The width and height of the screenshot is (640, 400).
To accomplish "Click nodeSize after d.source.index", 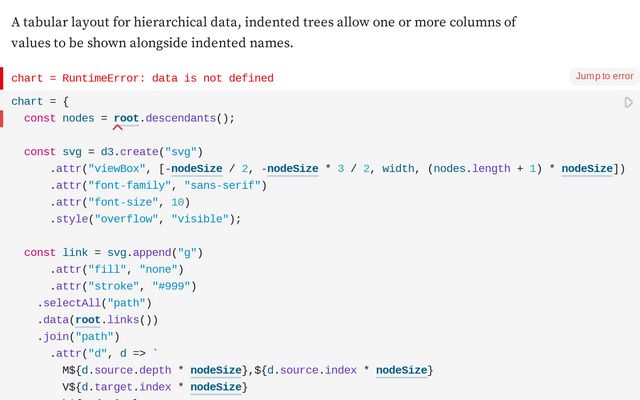I will tap(401, 370).
